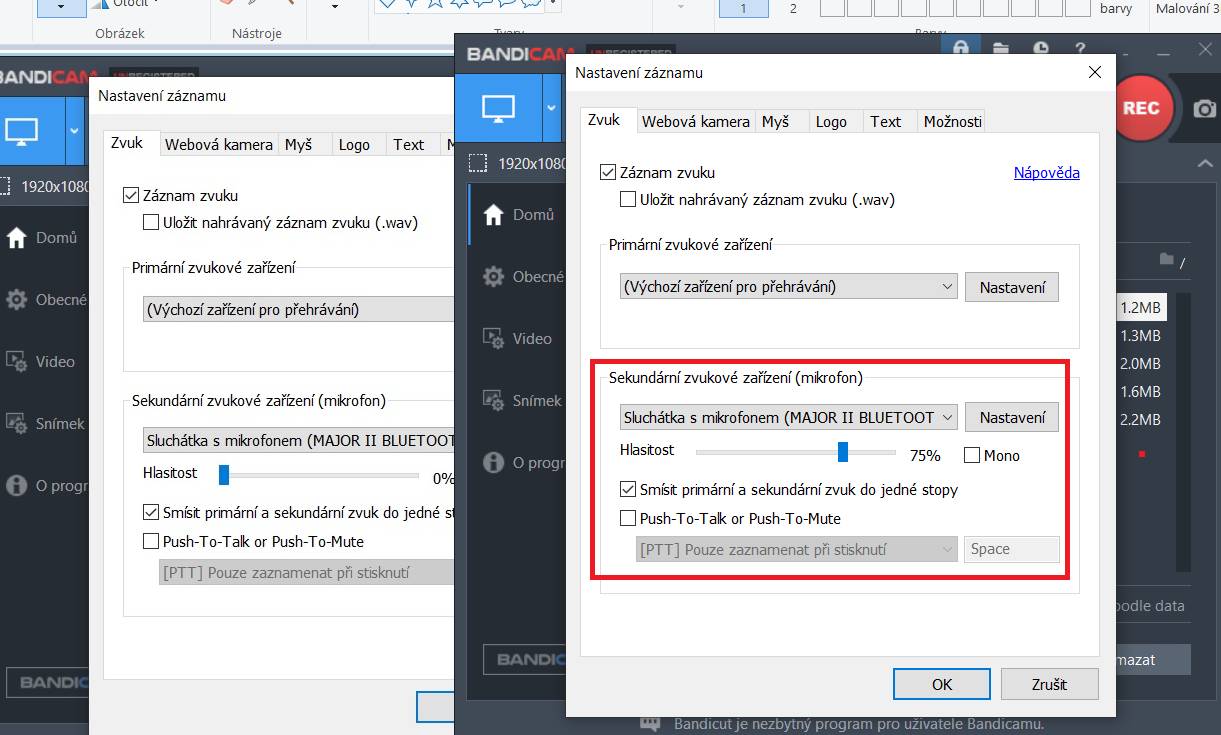The width and height of the screenshot is (1221, 735).
Task: Click the Space hotkey field
Action: (x=1012, y=549)
